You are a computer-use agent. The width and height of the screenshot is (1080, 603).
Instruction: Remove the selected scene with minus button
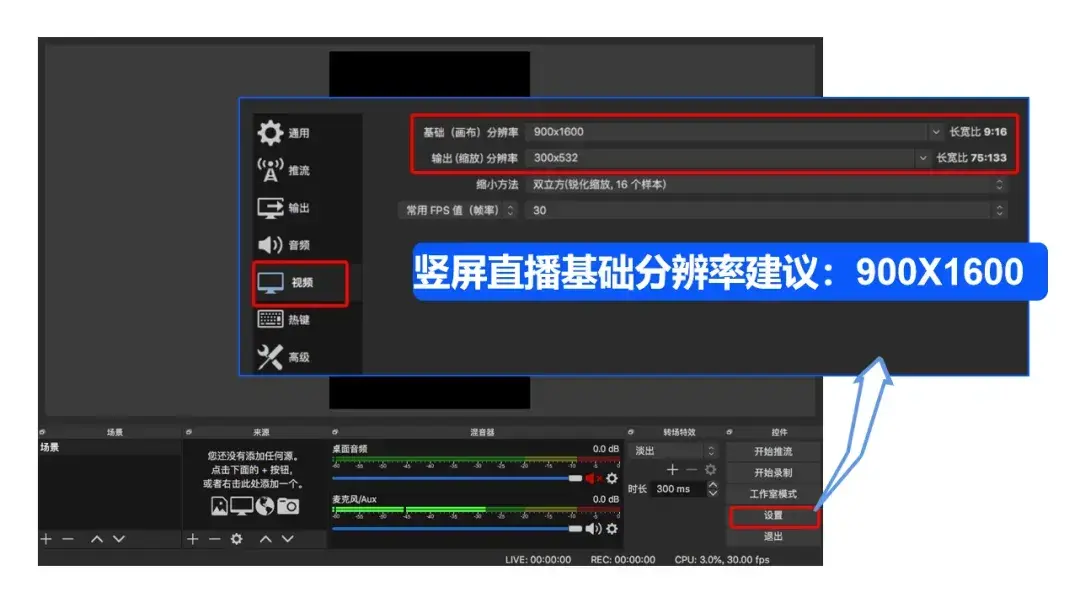[x=68, y=539]
